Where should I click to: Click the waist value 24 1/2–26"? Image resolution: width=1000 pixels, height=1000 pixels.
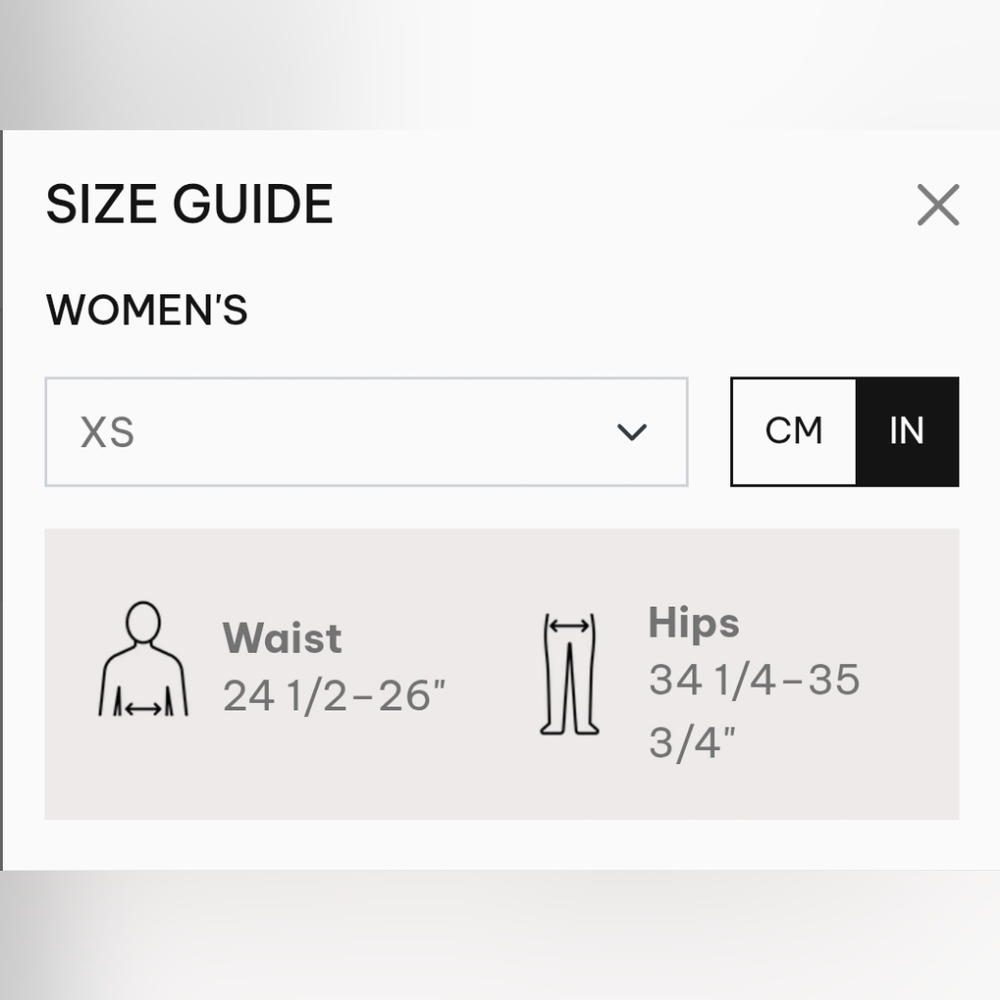tap(334, 695)
